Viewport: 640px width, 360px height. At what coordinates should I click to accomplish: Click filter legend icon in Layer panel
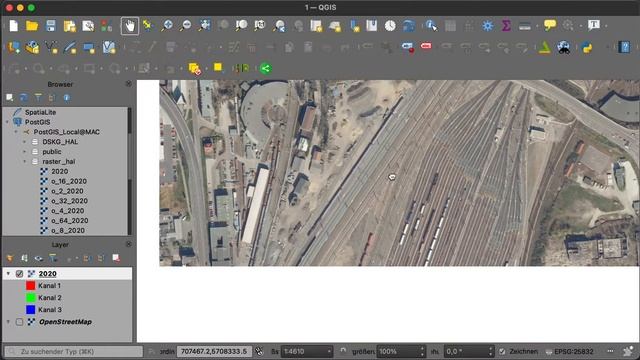click(53, 258)
